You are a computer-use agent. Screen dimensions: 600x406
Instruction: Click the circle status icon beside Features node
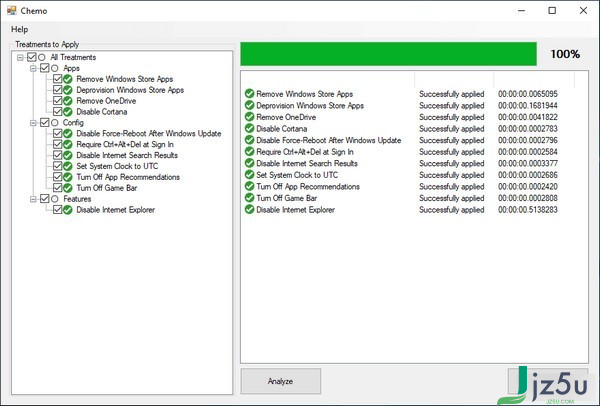point(55,199)
